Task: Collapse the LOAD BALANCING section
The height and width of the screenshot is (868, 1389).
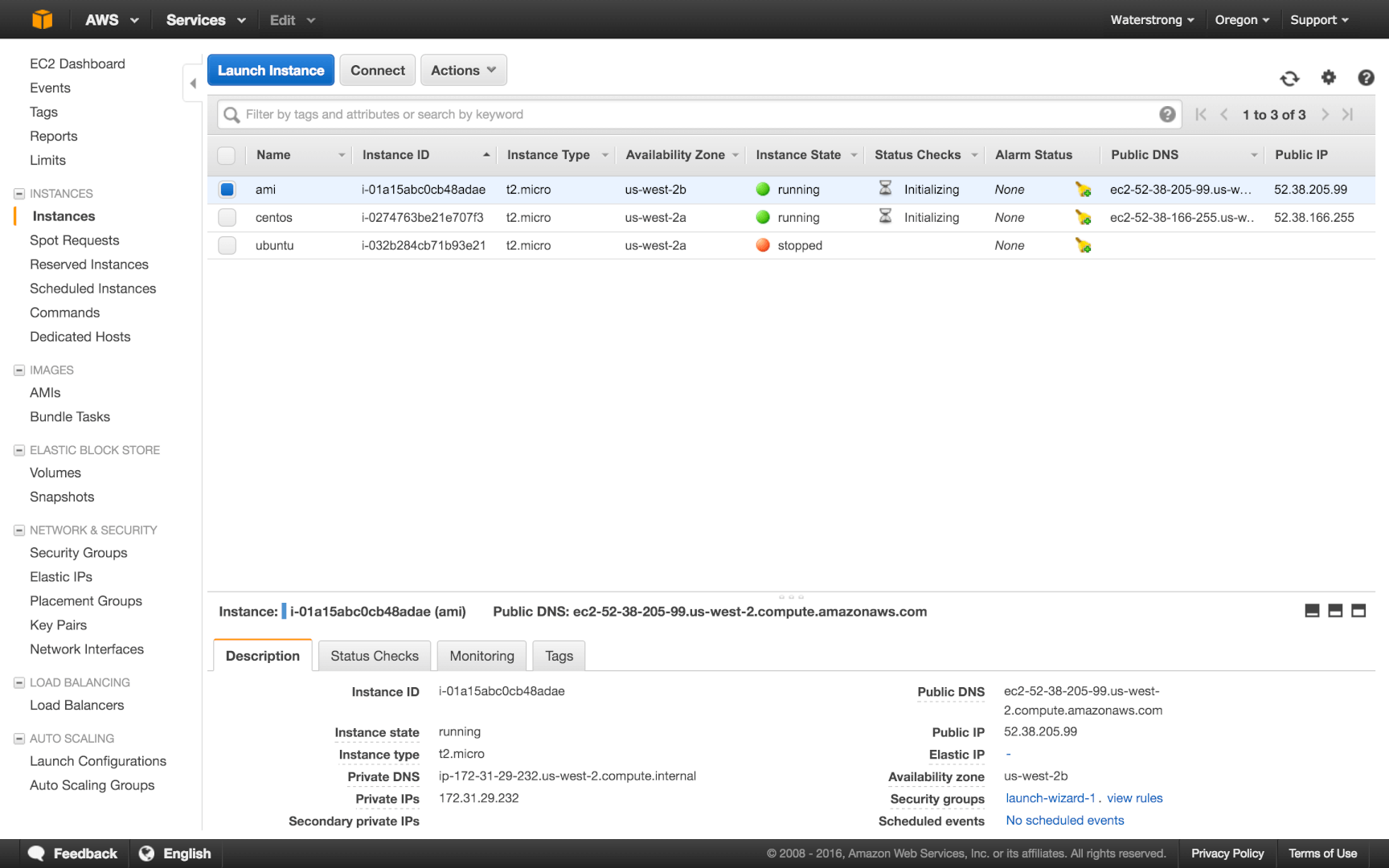Action: [x=19, y=682]
